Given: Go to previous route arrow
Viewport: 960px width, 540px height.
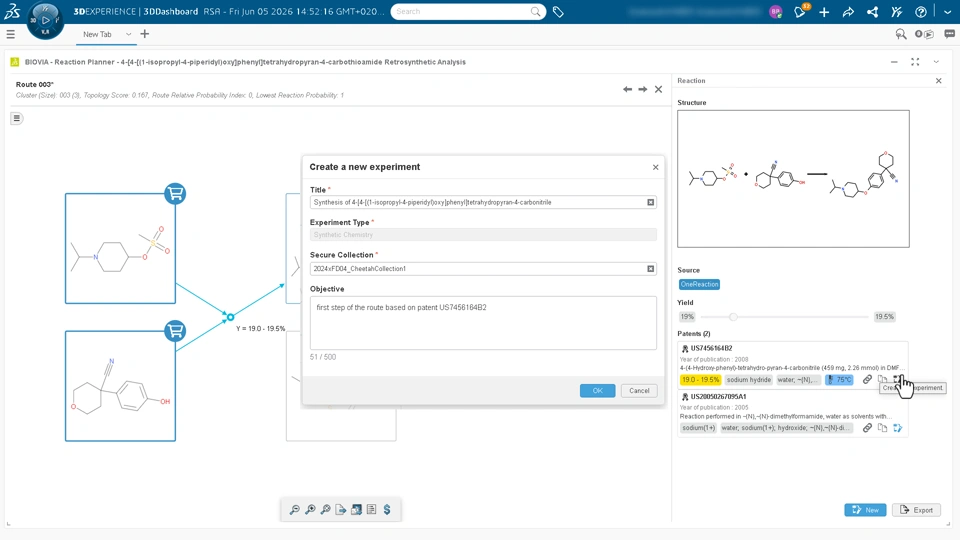Looking at the screenshot, I should click(x=628, y=89).
